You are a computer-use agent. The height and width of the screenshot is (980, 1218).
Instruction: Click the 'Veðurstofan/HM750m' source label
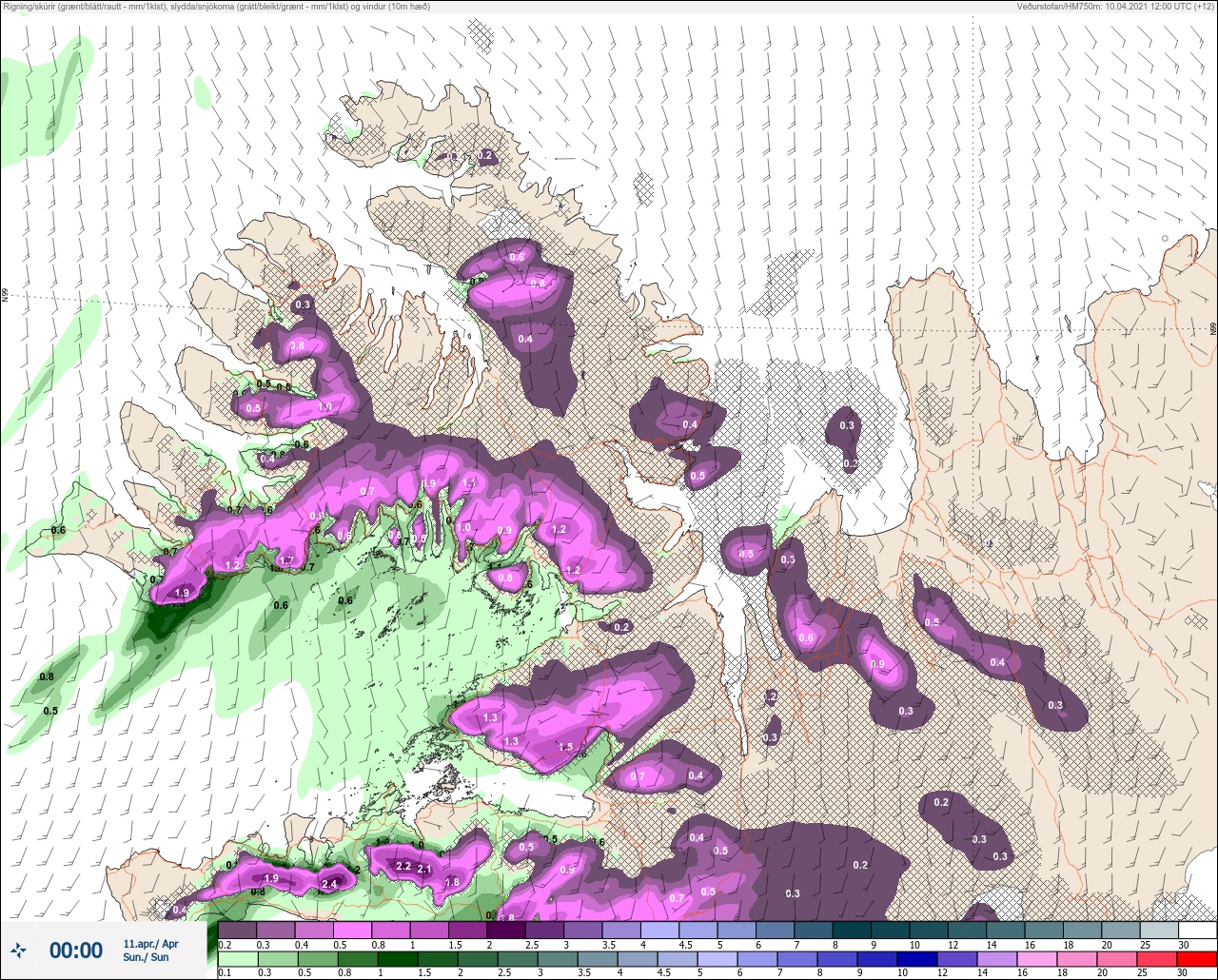click(1058, 7)
